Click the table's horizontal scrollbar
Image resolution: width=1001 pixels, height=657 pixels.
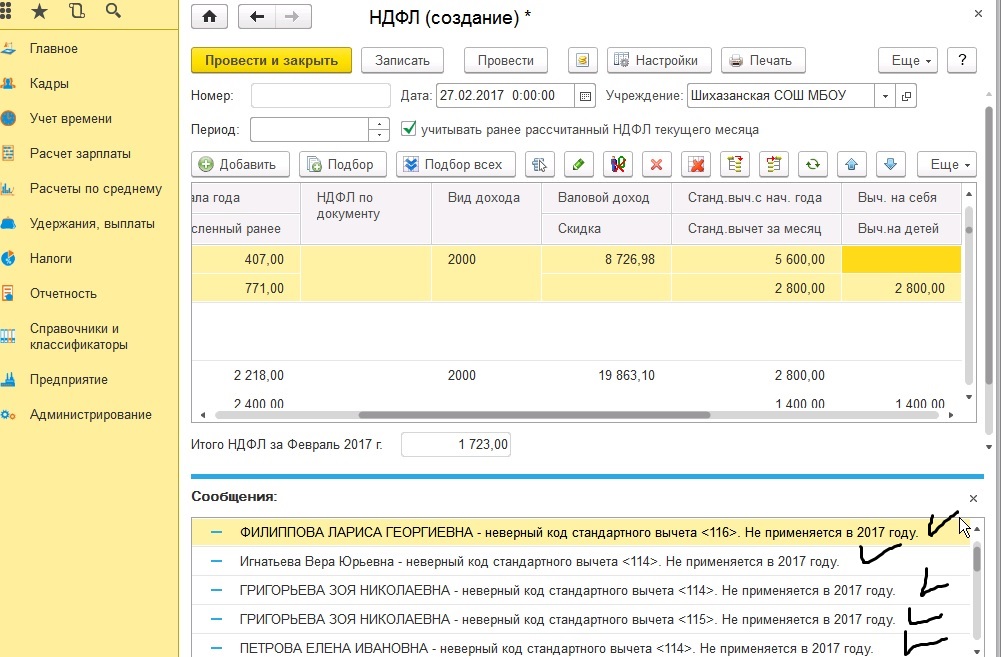pyautogui.click(x=533, y=415)
